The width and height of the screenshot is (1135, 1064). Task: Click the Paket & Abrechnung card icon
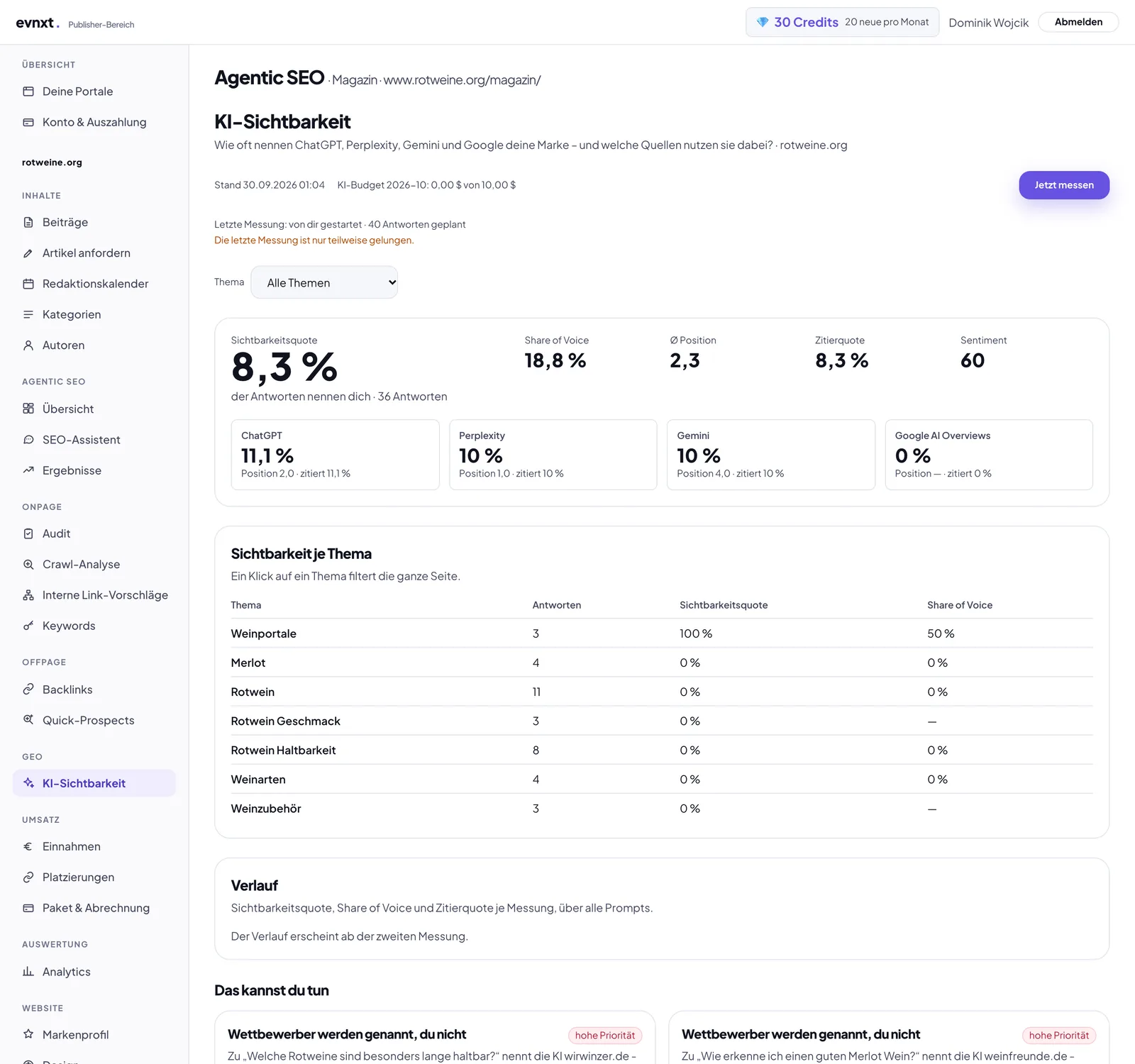coord(28,908)
